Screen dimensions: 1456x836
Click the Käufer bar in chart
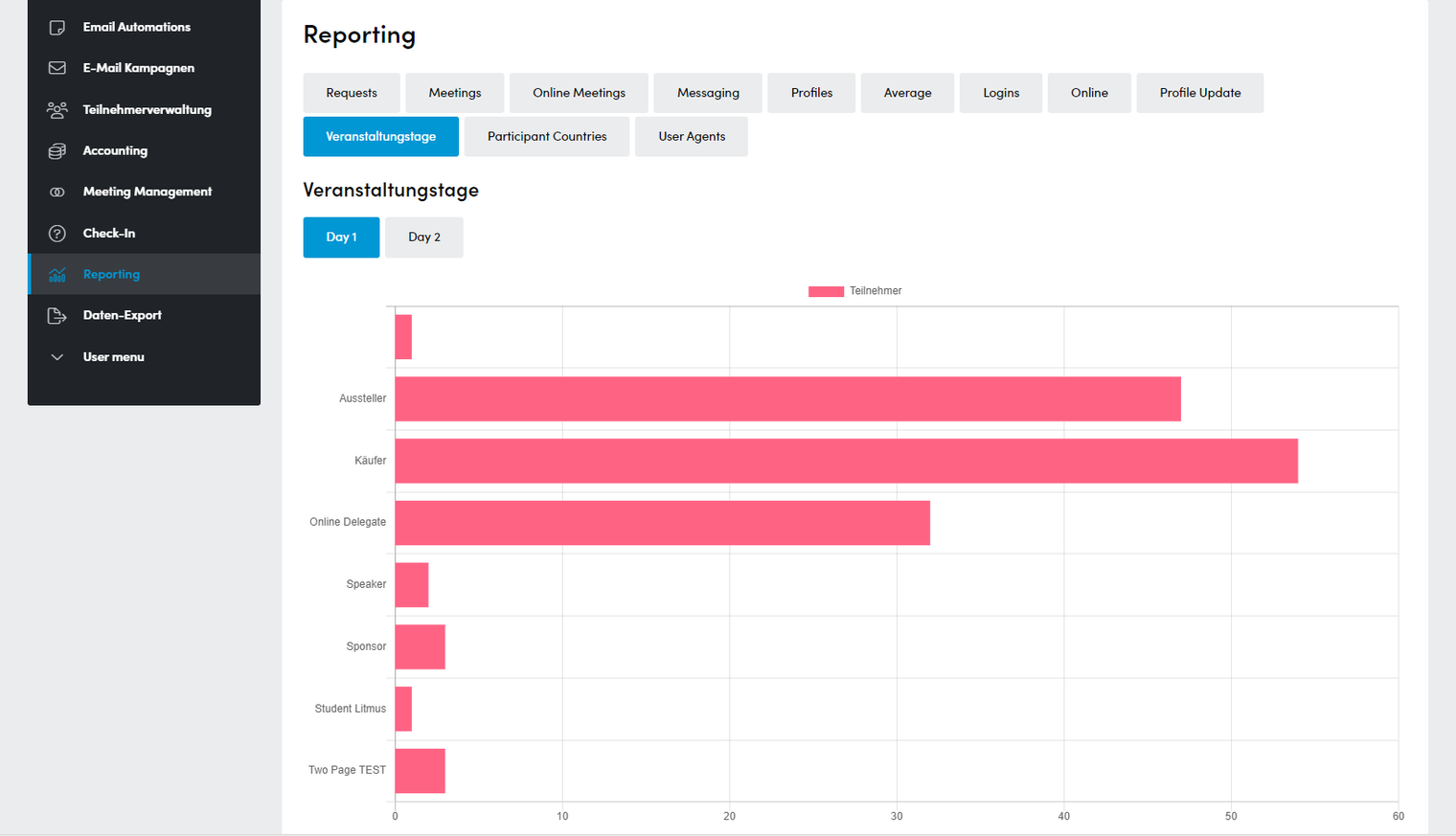[x=847, y=461]
